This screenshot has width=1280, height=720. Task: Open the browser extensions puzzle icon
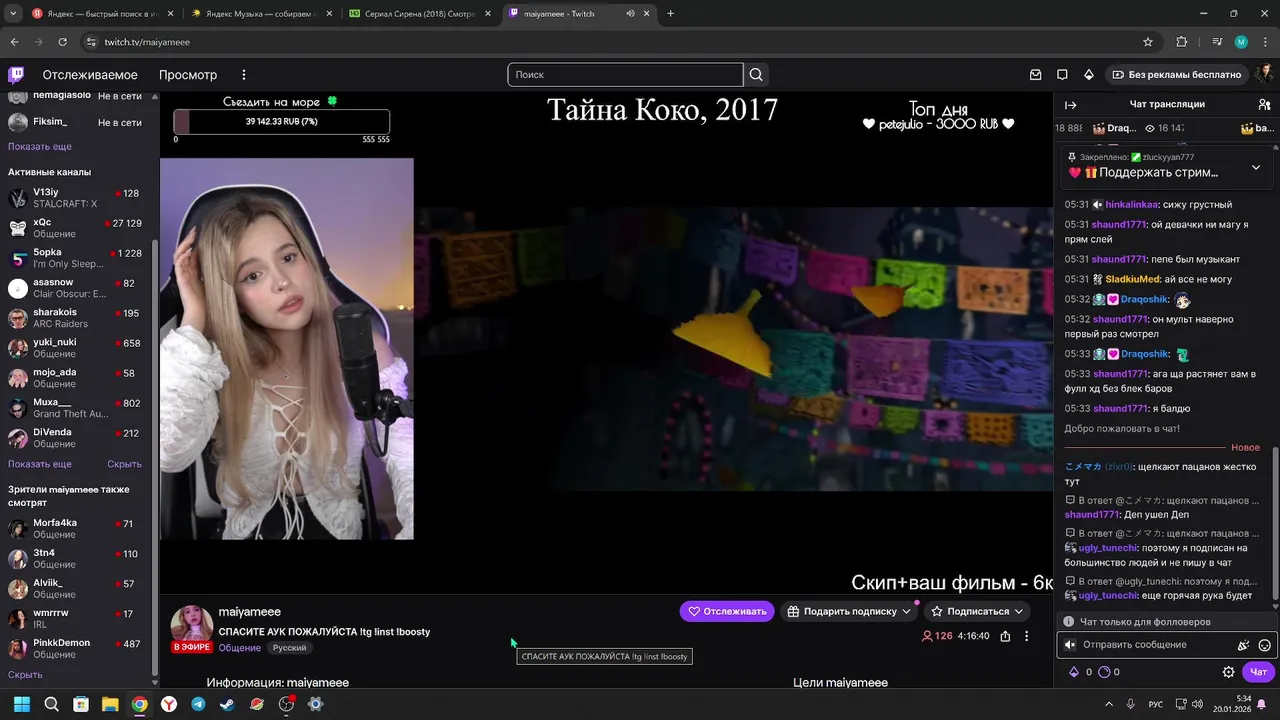(1182, 42)
